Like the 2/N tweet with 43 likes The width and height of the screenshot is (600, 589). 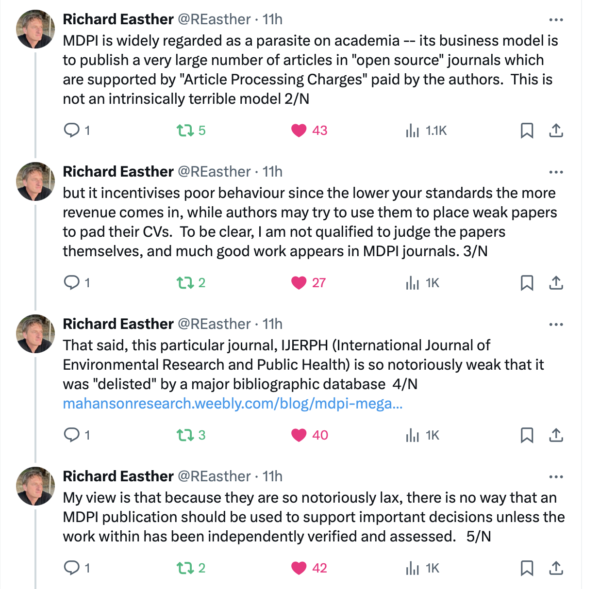pyautogui.click(x=297, y=130)
